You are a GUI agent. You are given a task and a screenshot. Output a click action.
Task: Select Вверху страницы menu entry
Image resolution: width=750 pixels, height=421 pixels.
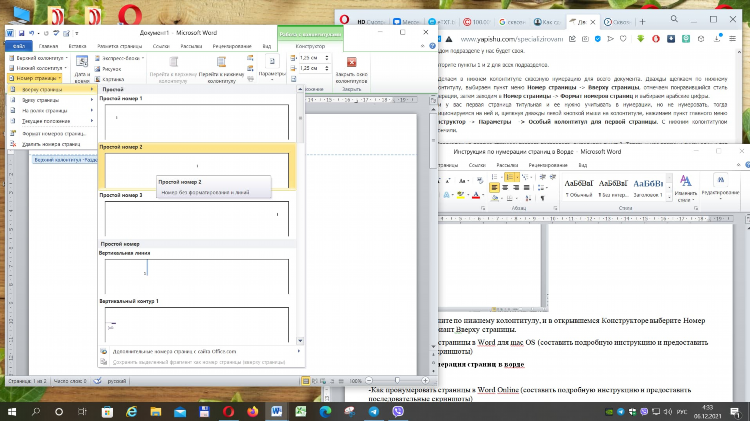pos(52,89)
